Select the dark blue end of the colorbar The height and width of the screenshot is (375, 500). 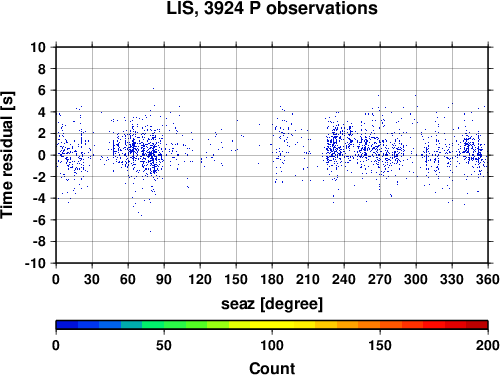tap(67, 325)
